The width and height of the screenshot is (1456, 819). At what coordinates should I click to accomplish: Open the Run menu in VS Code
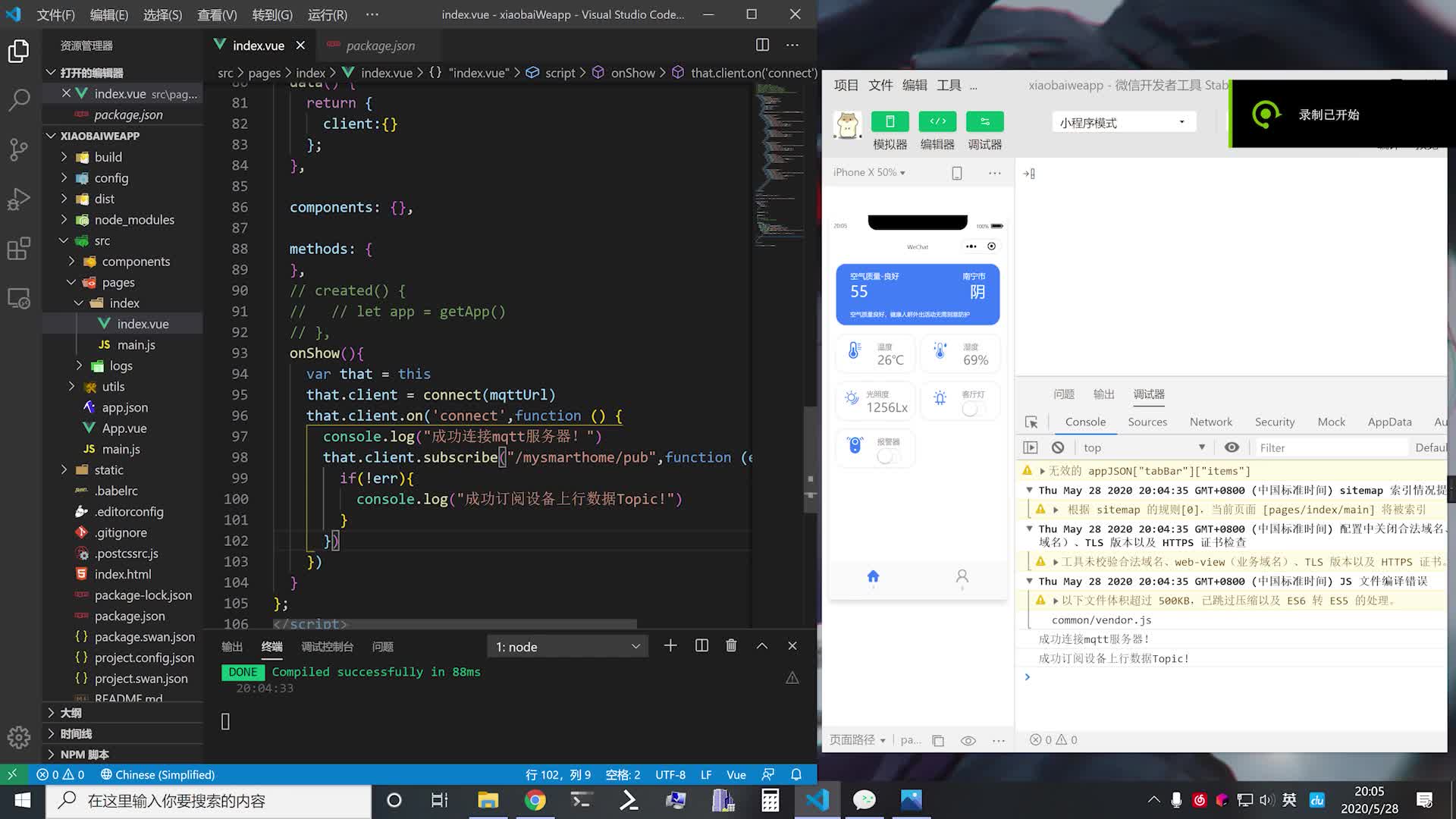pos(327,14)
